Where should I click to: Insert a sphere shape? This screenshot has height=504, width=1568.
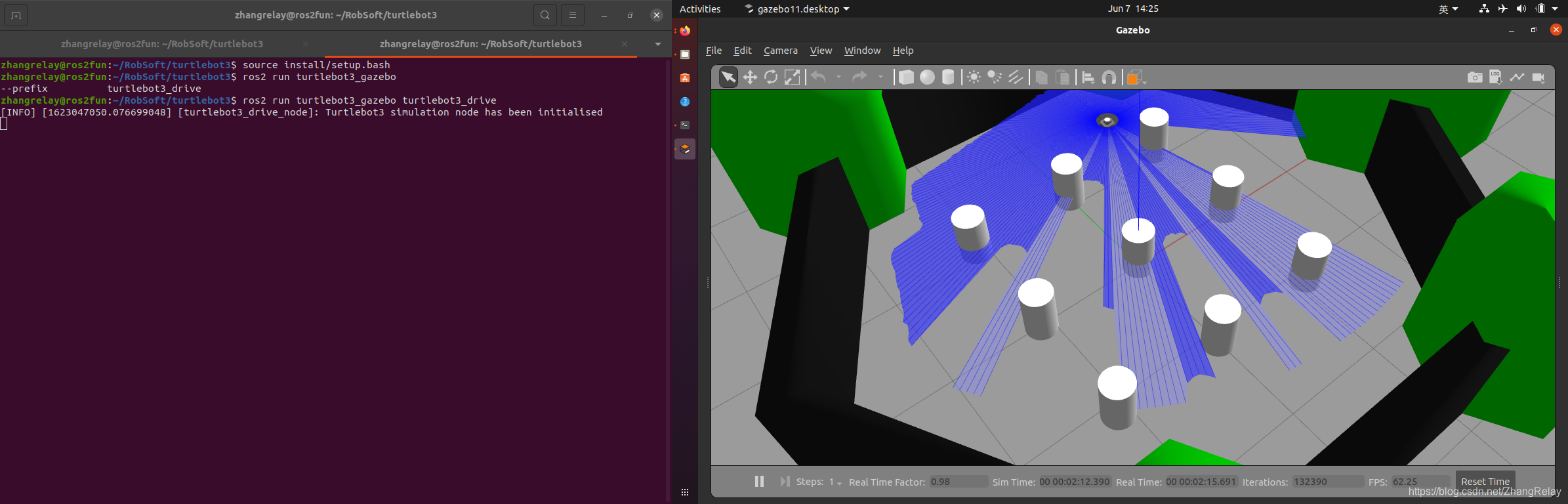pos(927,77)
